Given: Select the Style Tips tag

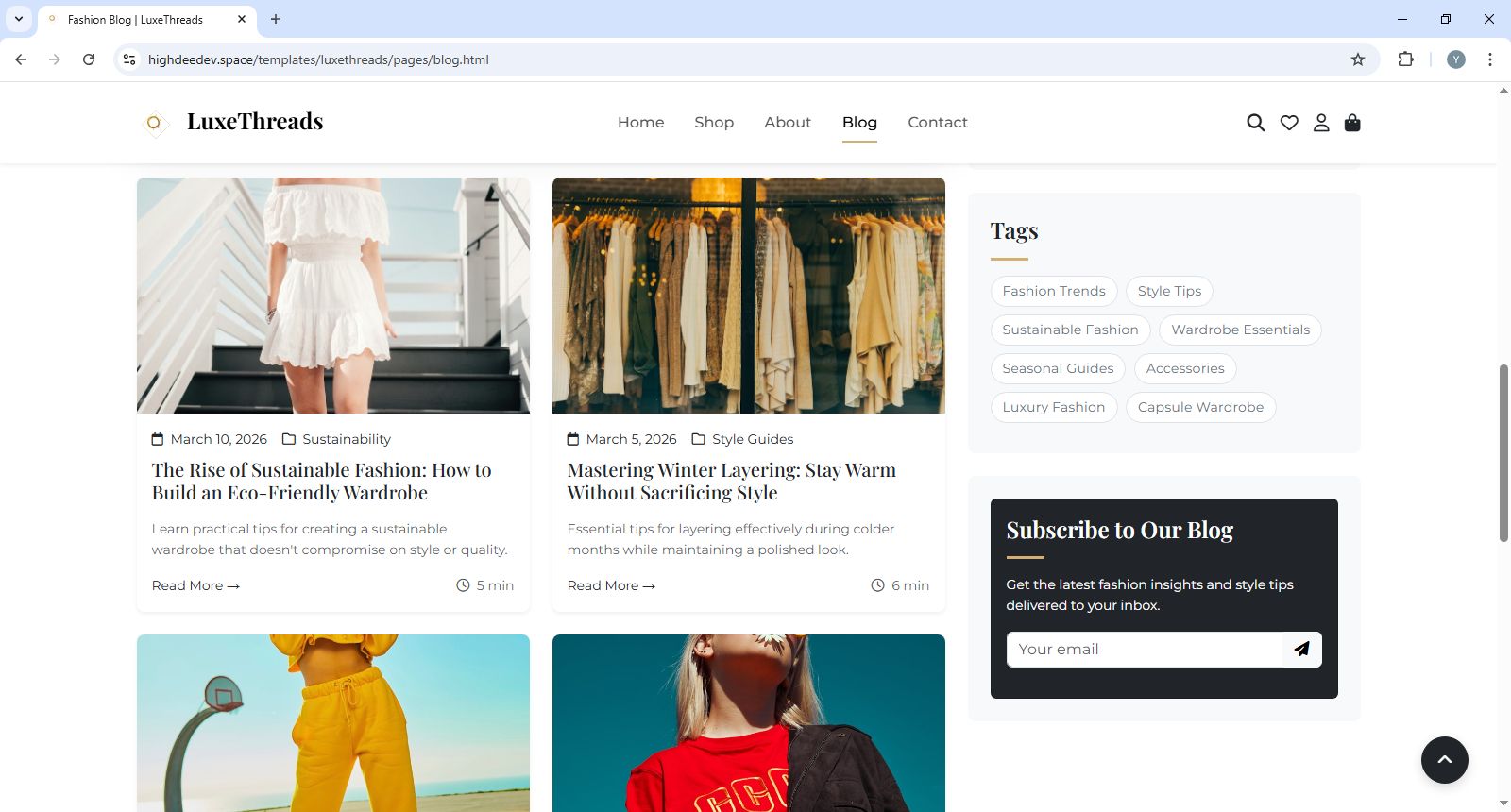Looking at the screenshot, I should tap(1169, 292).
